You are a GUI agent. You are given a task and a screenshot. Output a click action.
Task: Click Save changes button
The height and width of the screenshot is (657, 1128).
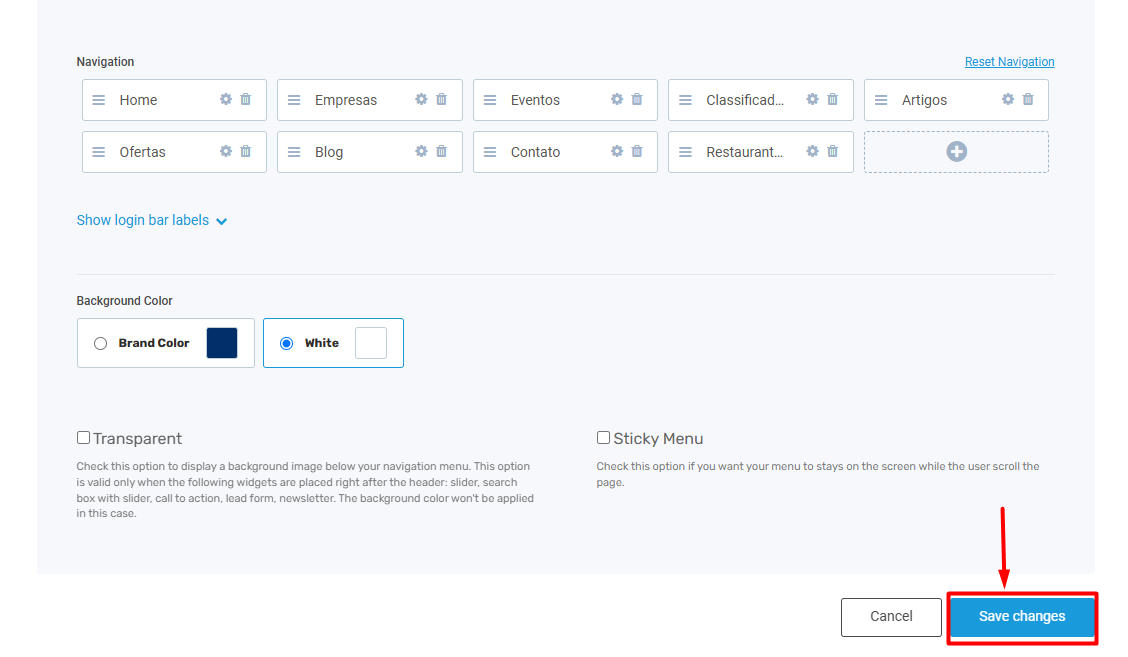1022,617
